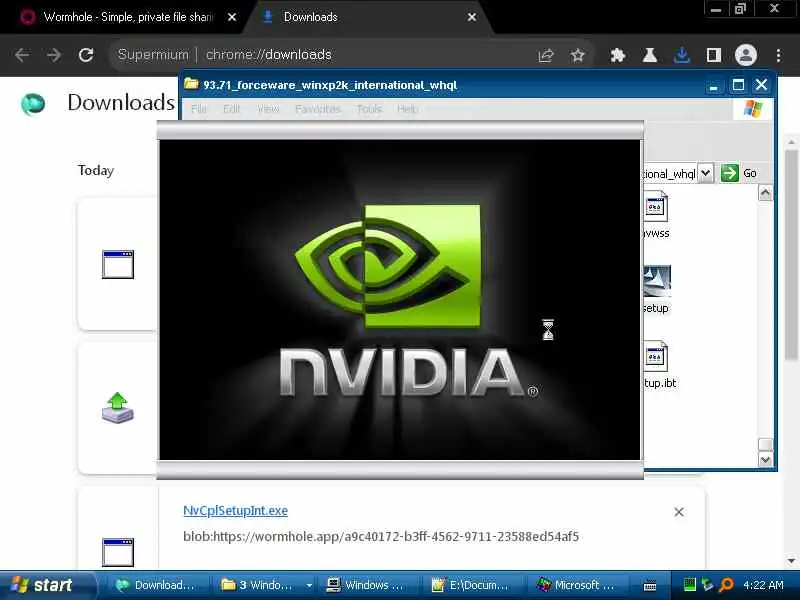Open the NvCplSetupInt.exe download link
Screen dimensions: 800x600
coord(235,510)
